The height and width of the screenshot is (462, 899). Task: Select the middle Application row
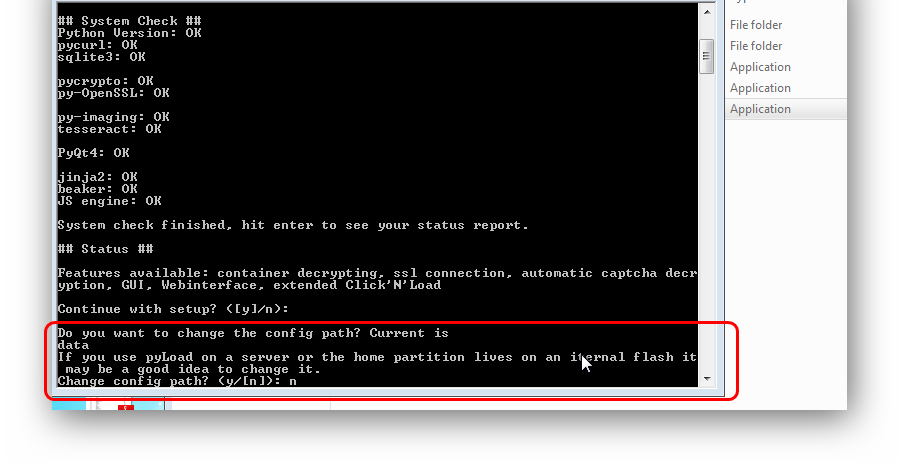click(x=787, y=88)
